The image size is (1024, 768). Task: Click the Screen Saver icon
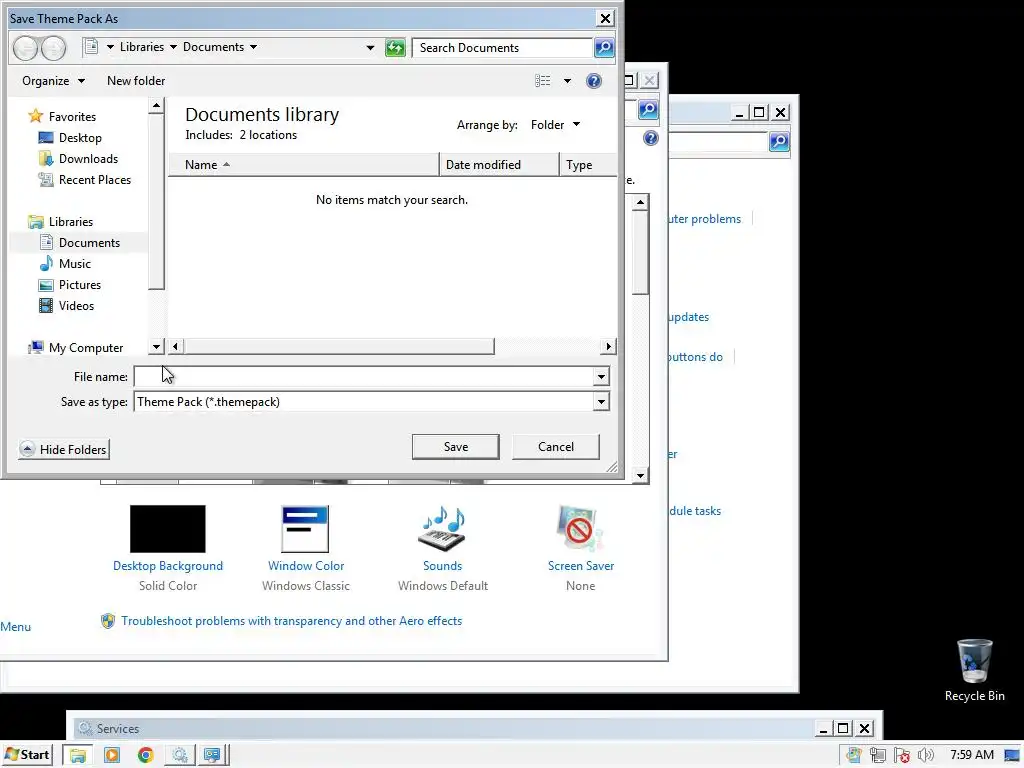click(580, 528)
